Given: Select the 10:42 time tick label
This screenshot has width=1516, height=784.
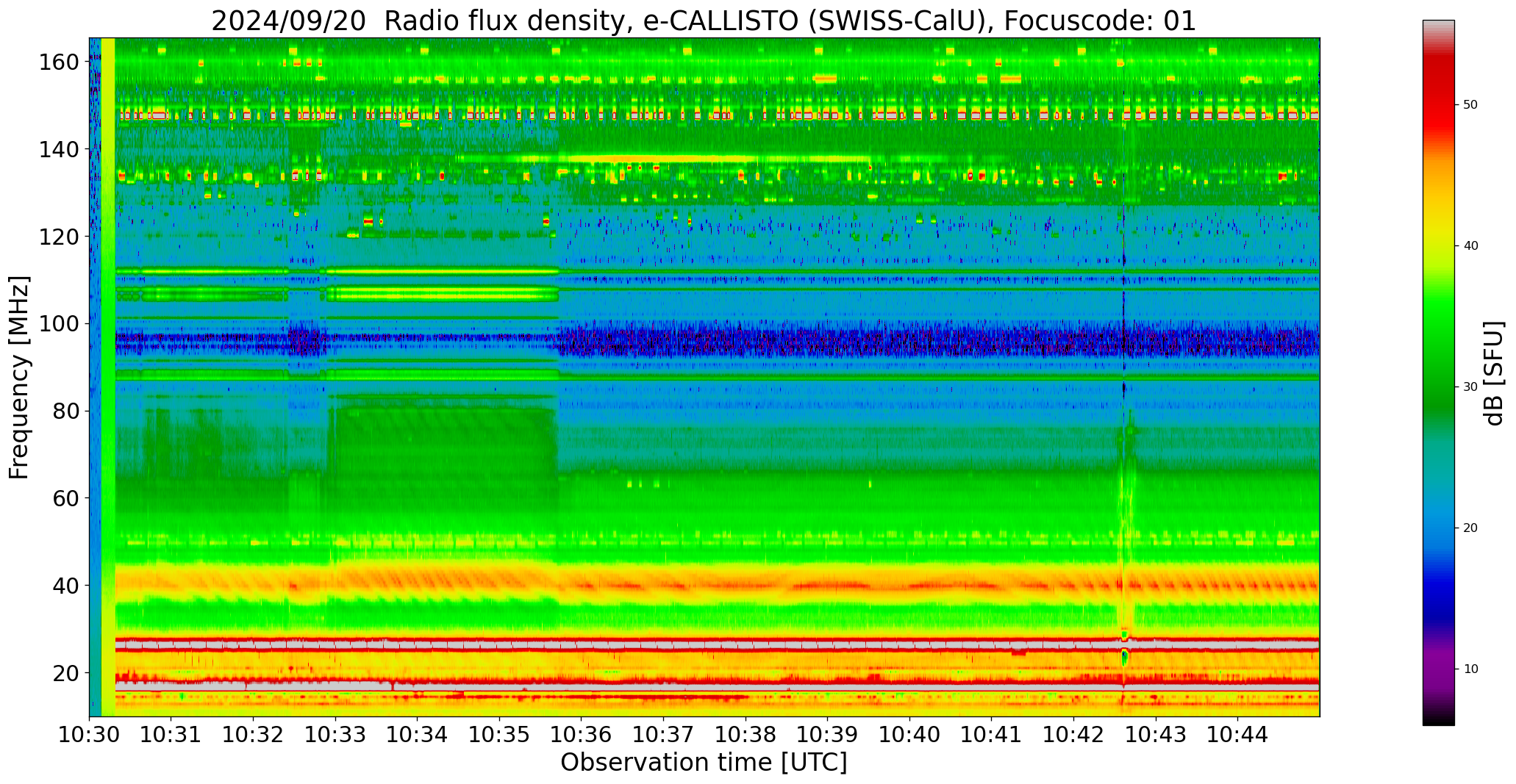Looking at the screenshot, I should 1074,734.
